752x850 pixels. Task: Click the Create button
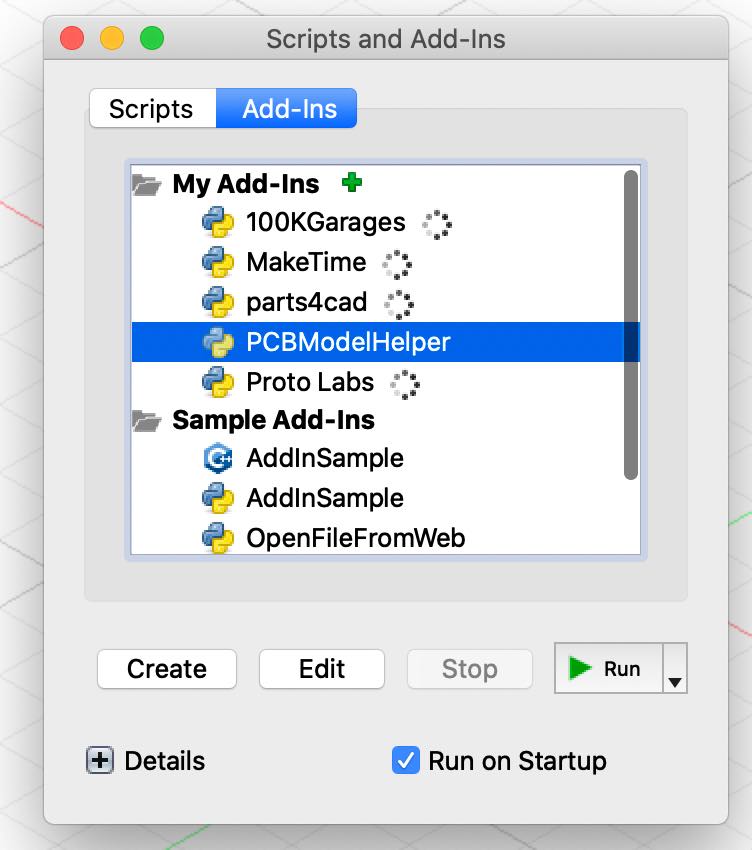(x=167, y=669)
